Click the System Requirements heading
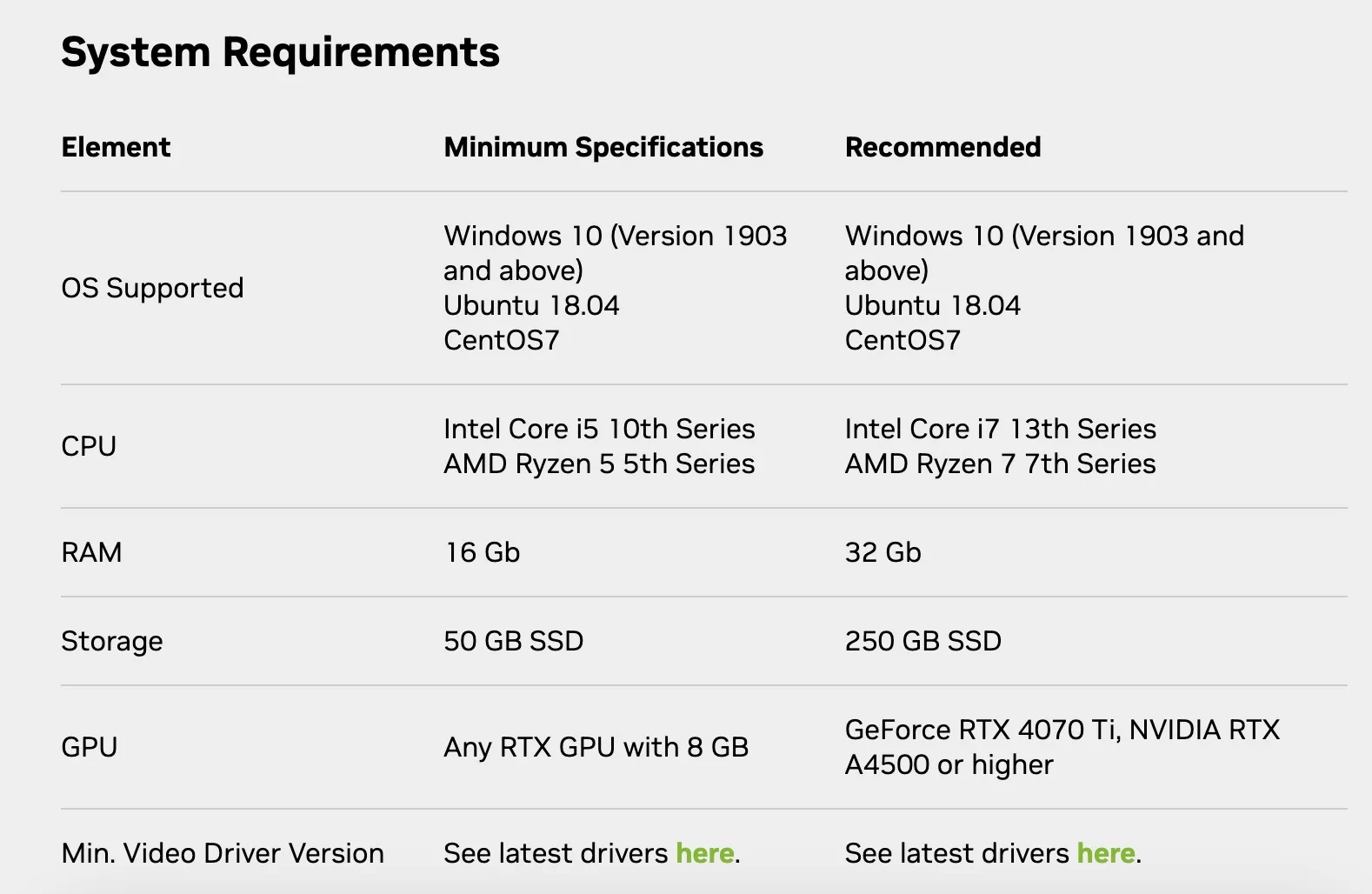The image size is (1372, 894). [280, 52]
